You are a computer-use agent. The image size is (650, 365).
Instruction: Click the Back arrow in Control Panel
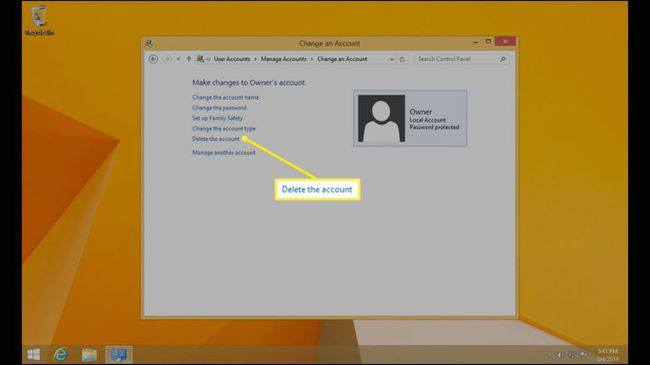(x=153, y=59)
